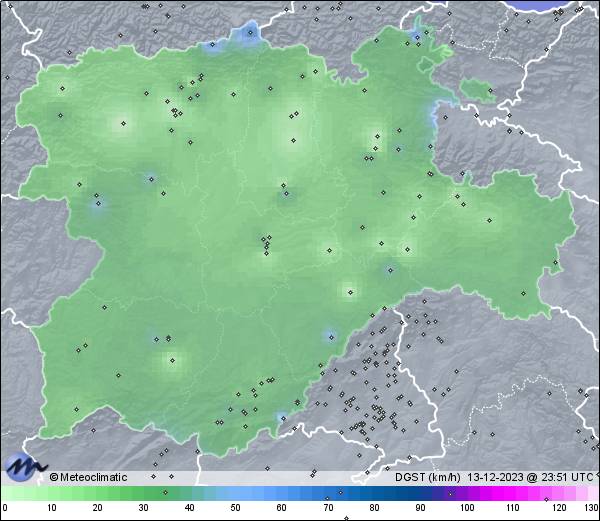Click the blue gust spot on the far western edge

coord(97,205)
